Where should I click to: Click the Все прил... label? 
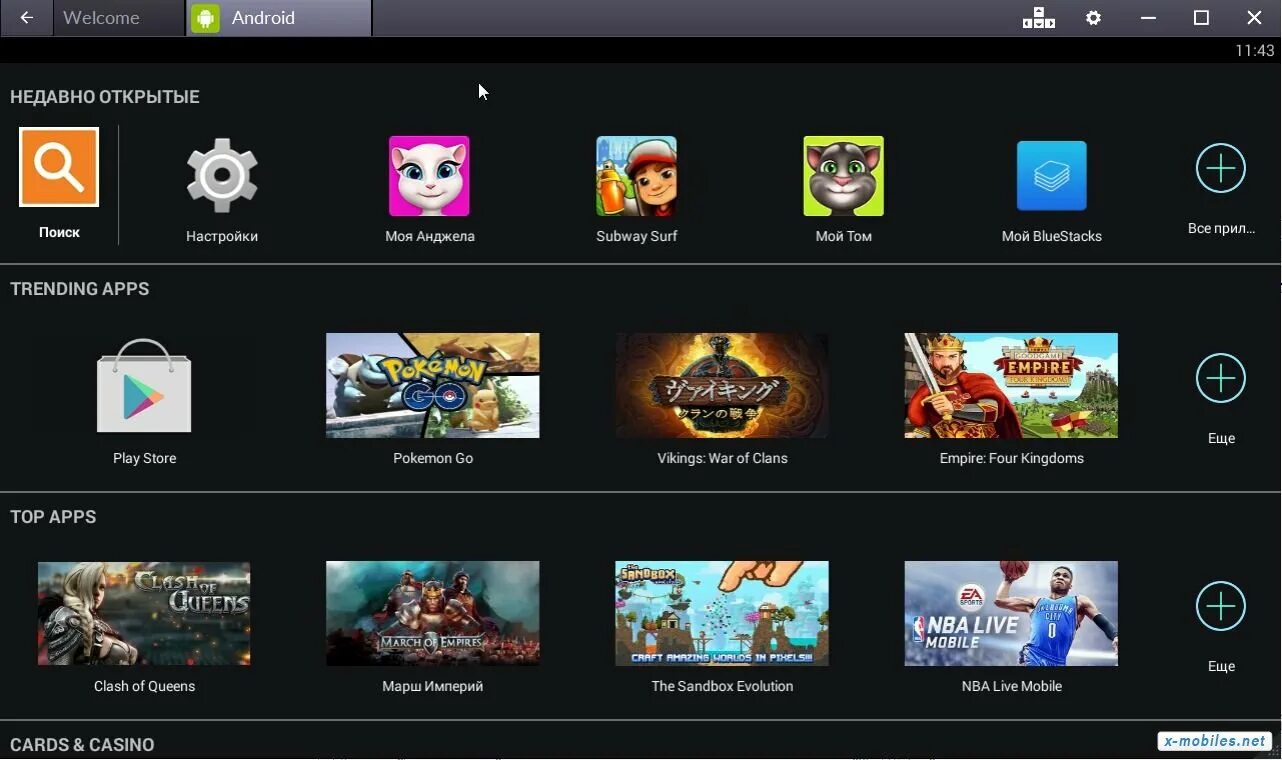coord(1221,229)
